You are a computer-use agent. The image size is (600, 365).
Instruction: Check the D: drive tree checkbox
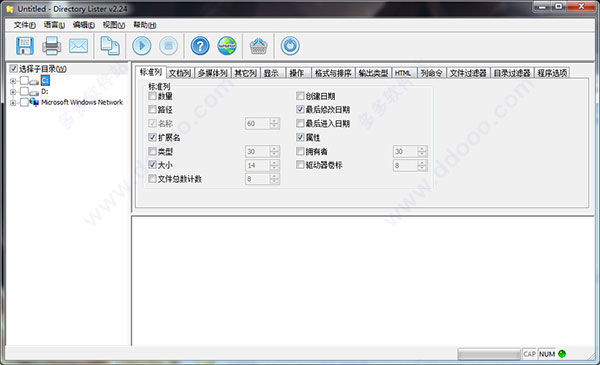click(x=24, y=91)
